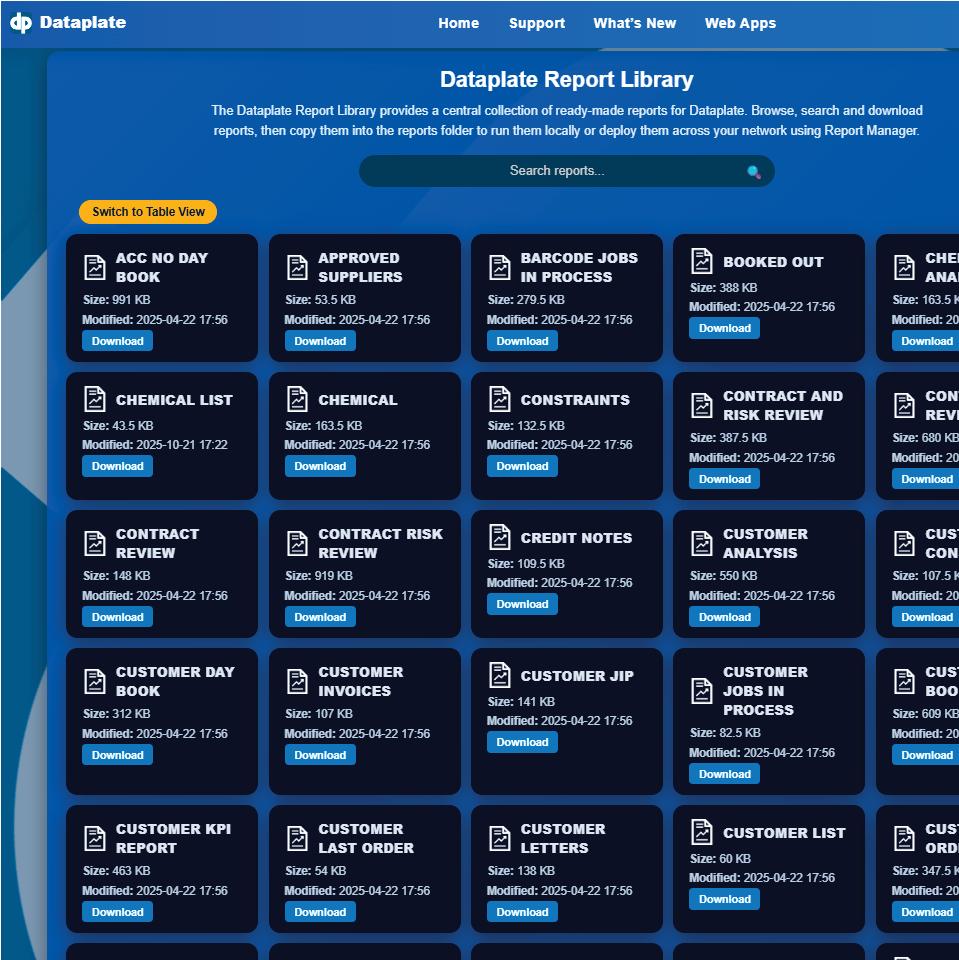Click 'Modified: 2025-10-21 17:22' text
Screen dimensions: 959x960
(x=155, y=444)
